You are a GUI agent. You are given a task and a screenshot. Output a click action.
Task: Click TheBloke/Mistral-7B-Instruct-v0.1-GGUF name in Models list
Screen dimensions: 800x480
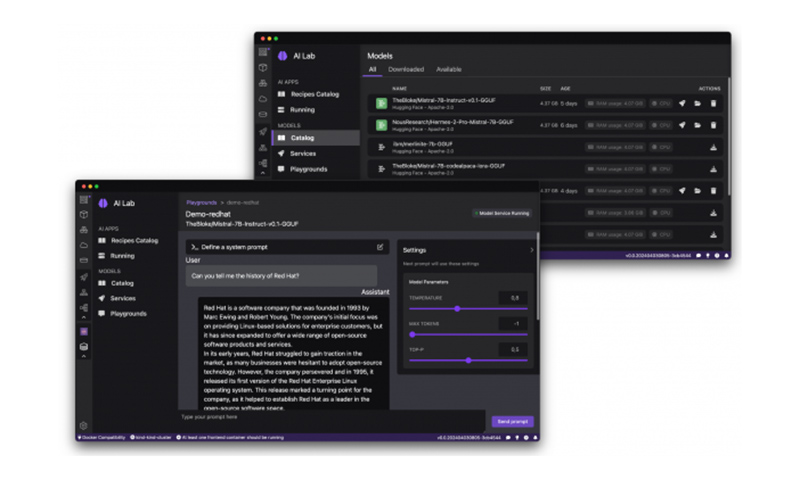coord(443,100)
